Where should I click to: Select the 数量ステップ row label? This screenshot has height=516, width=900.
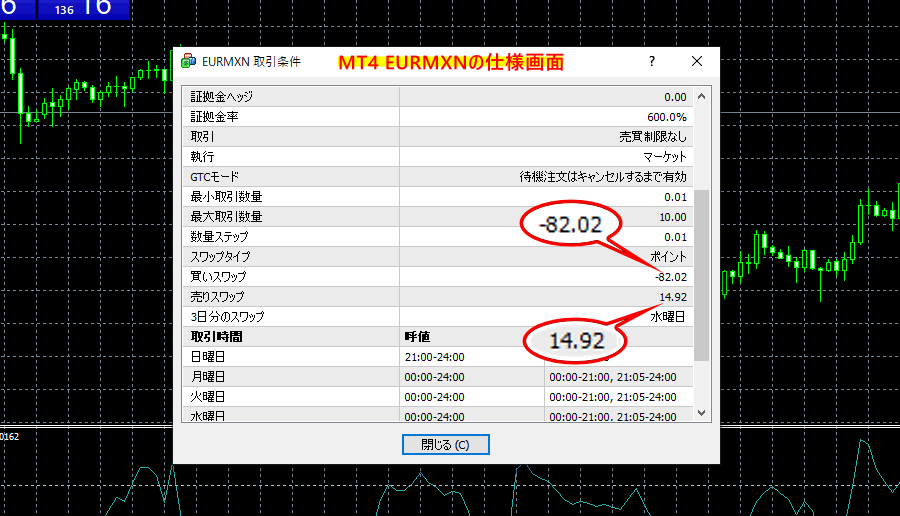pyautogui.click(x=219, y=237)
